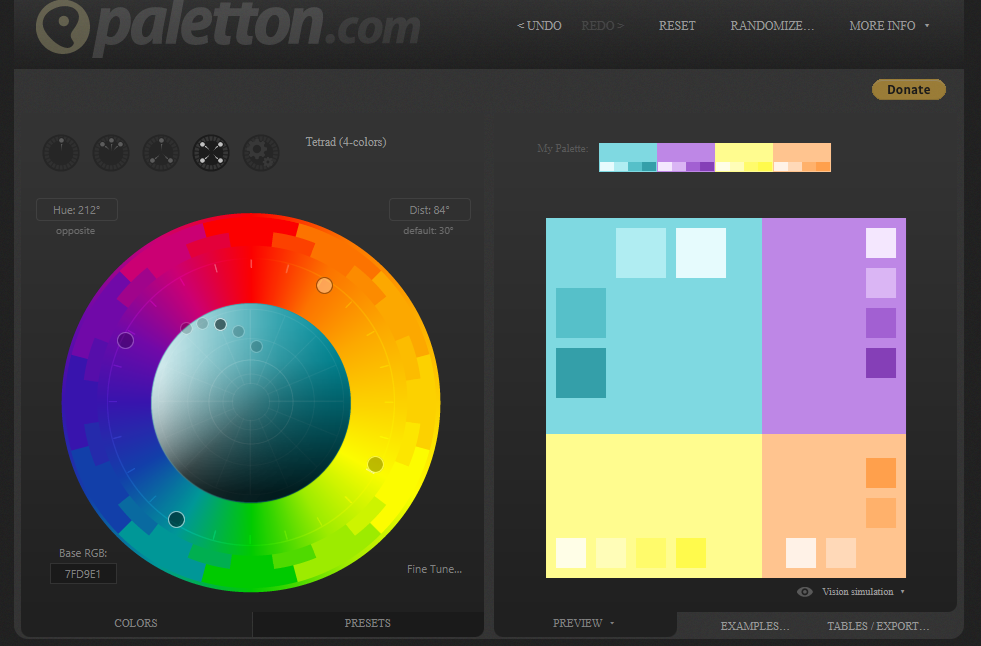Open the EXAMPLES tab
The image size is (981, 646).
(755, 626)
